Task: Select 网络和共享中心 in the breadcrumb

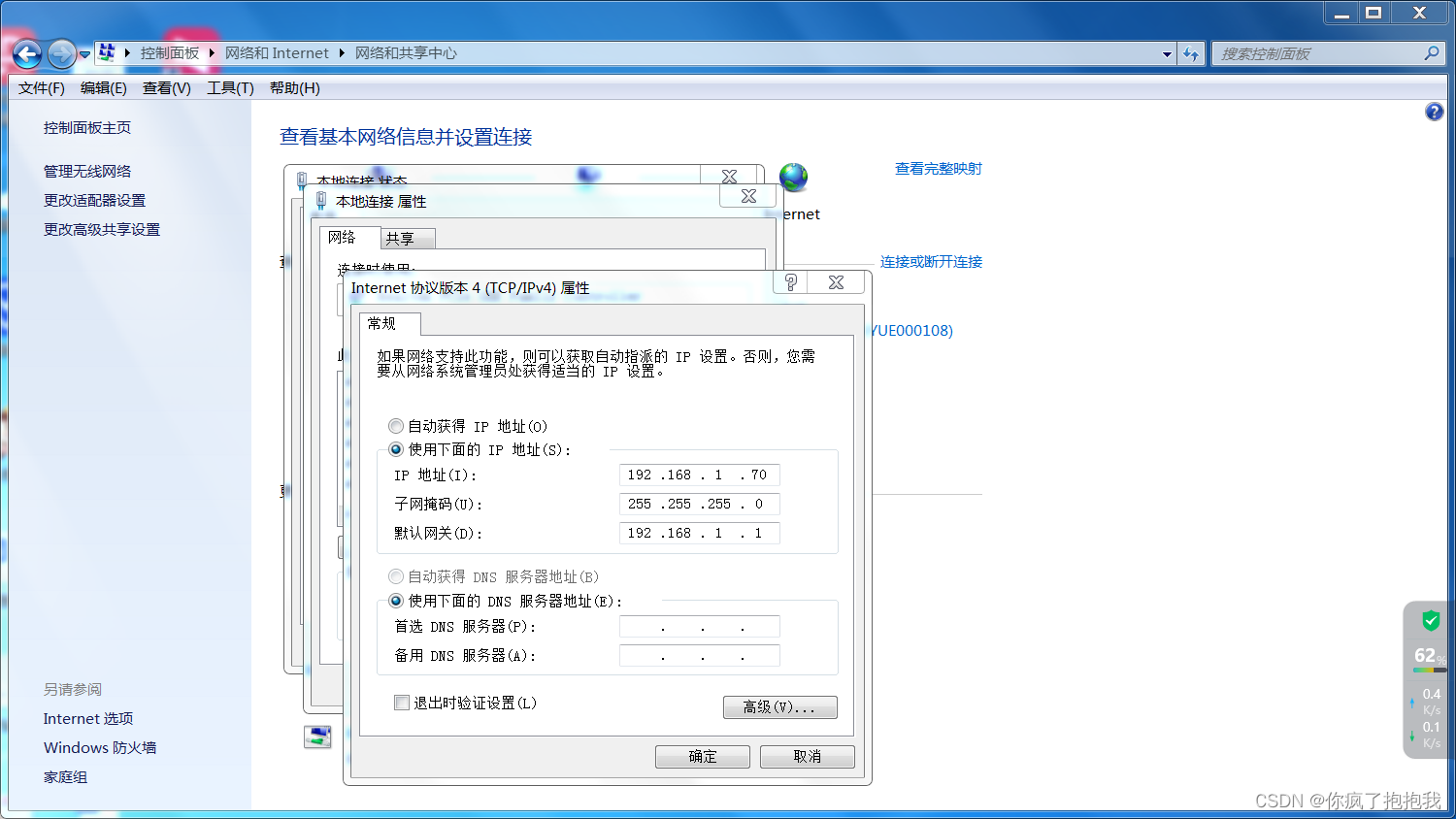Action: (406, 53)
